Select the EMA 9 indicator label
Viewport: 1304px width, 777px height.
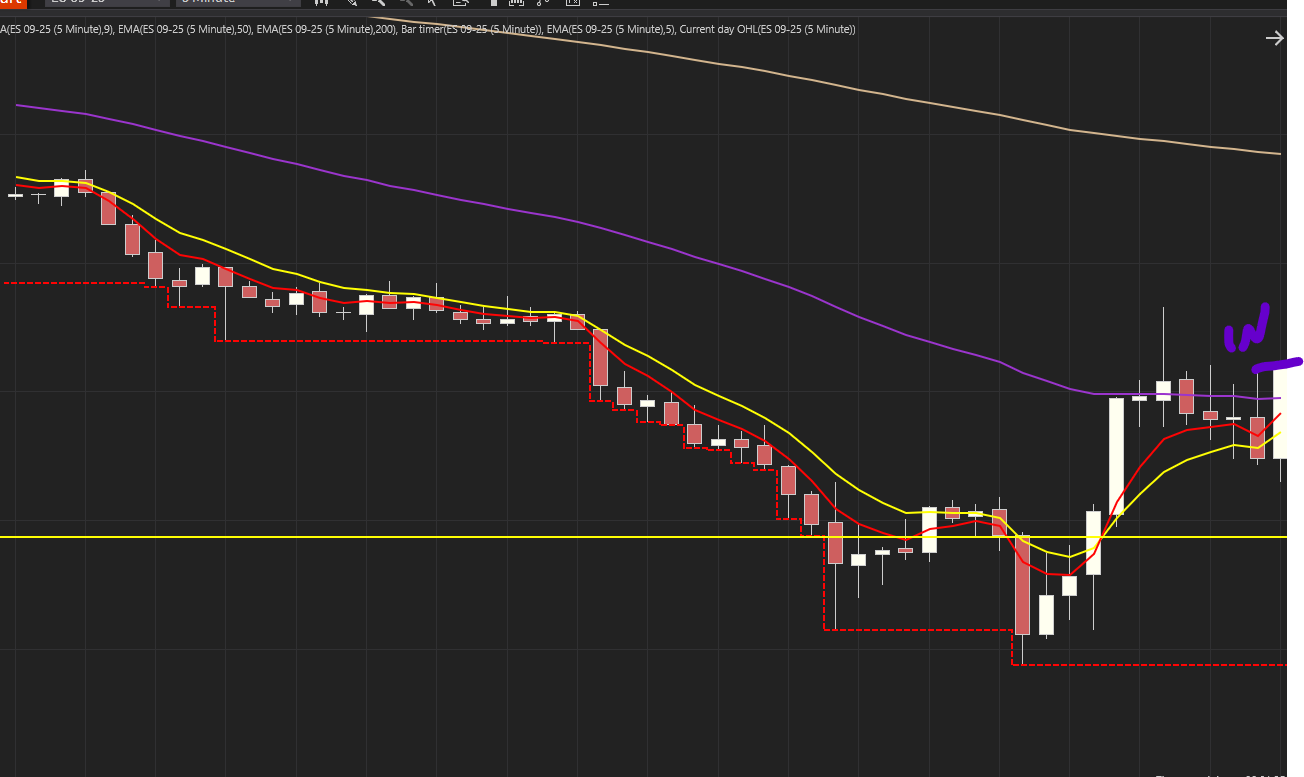click(x=55, y=30)
